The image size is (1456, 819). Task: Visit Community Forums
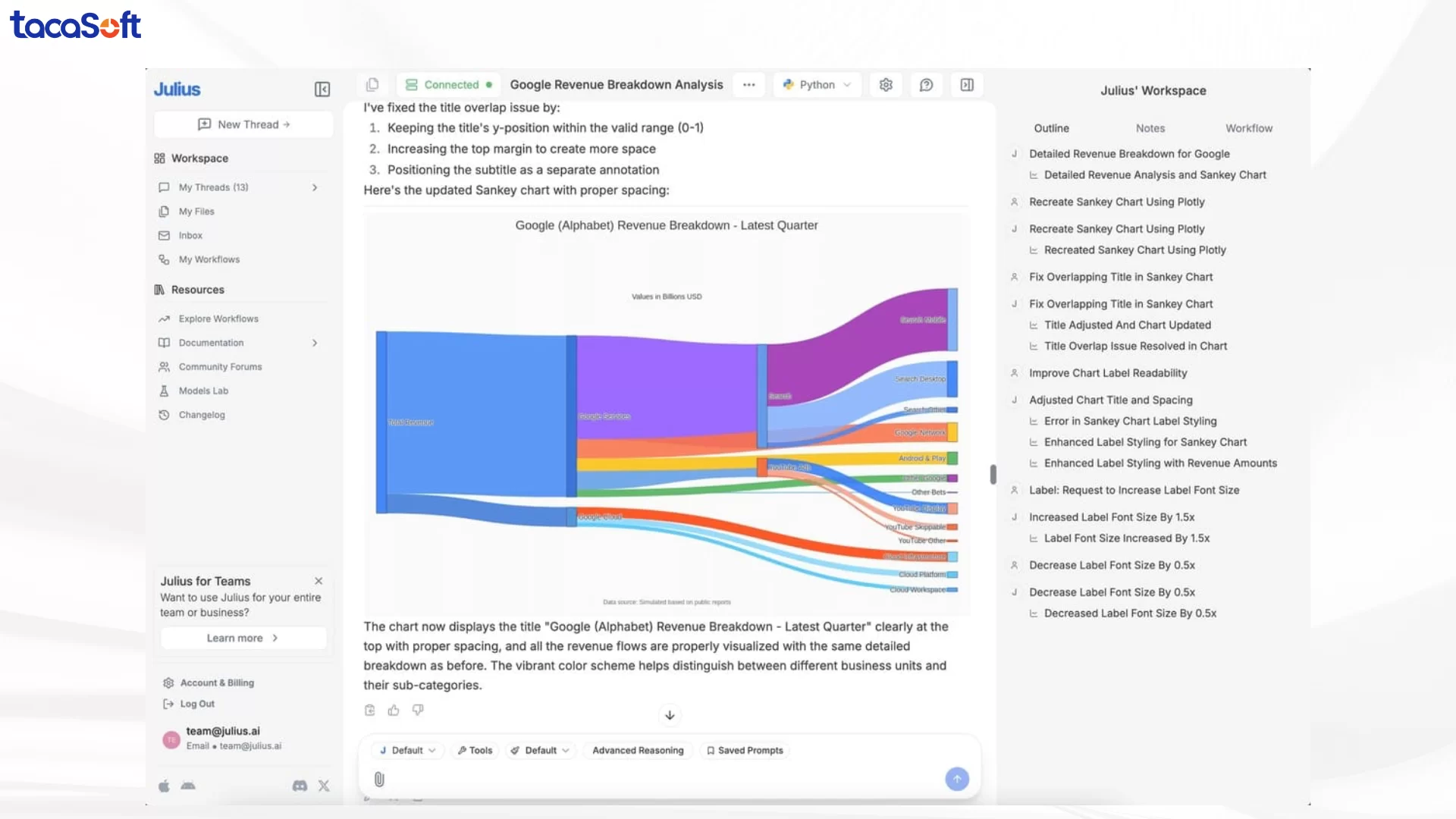[220, 367]
